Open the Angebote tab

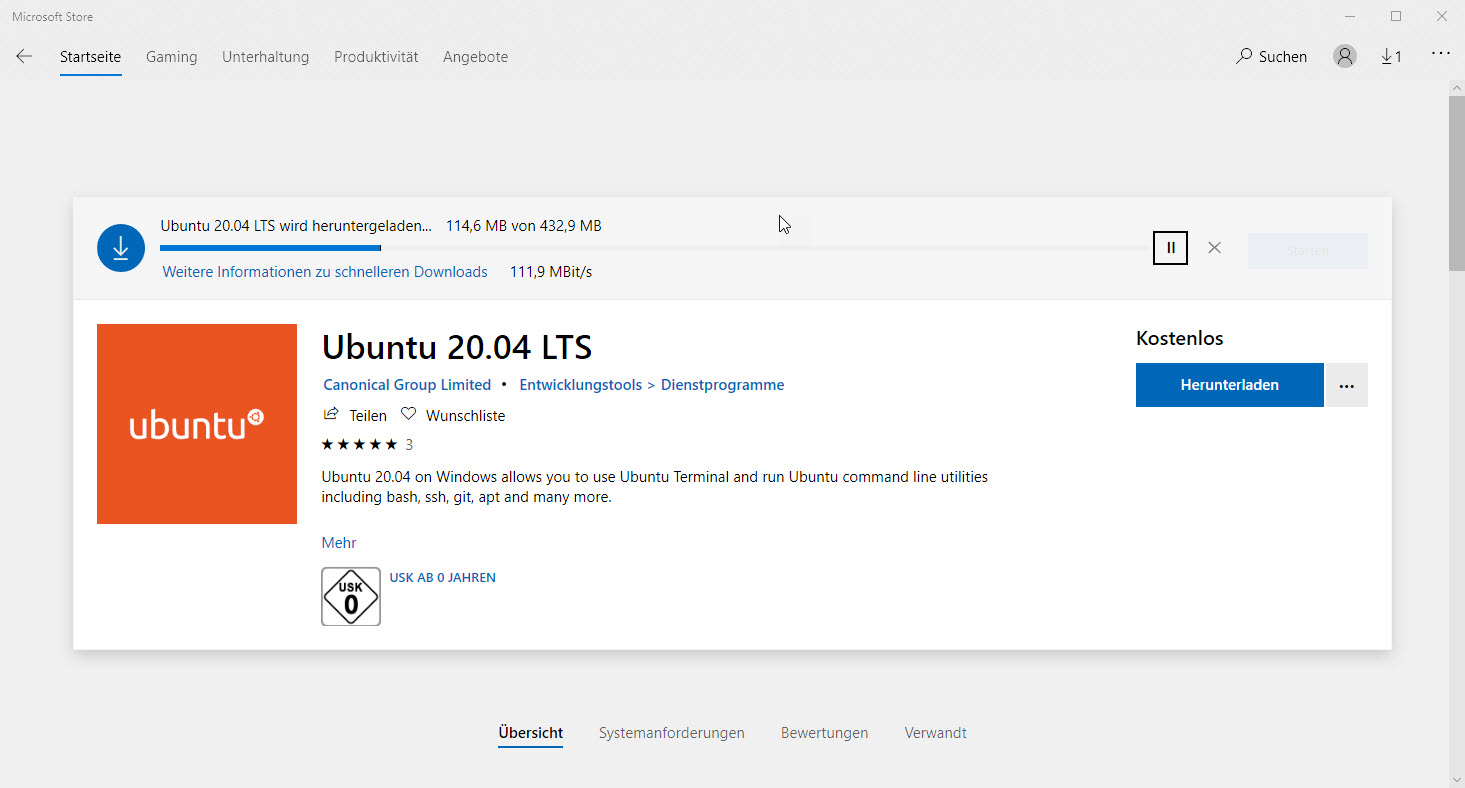(475, 57)
